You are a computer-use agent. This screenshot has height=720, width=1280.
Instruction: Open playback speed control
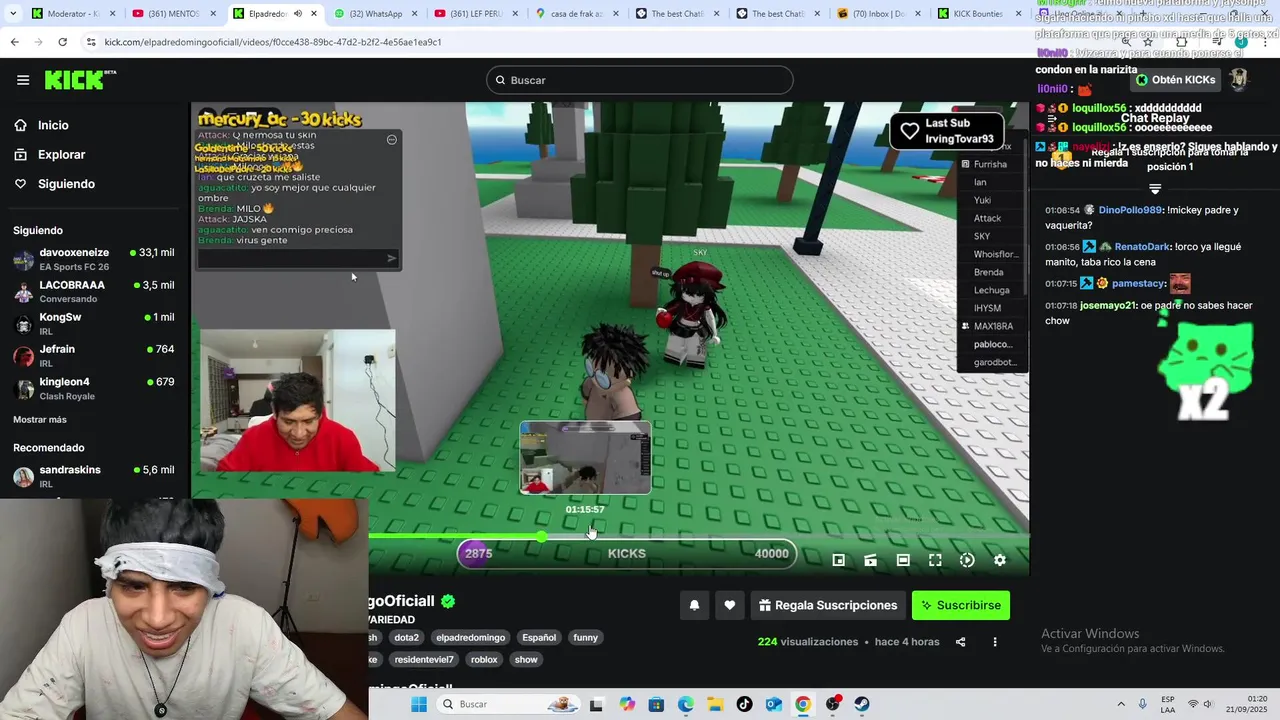coord(967,560)
